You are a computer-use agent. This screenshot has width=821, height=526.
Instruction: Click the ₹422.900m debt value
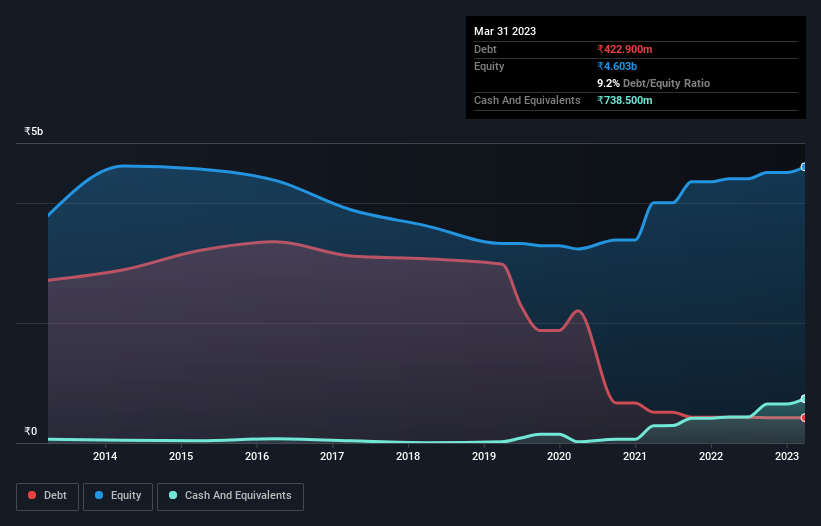tap(625, 49)
